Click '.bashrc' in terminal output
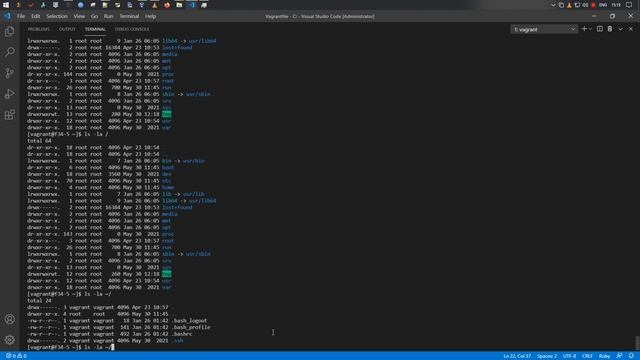Image resolution: width=640 pixels, height=360 pixels. click(x=182, y=334)
